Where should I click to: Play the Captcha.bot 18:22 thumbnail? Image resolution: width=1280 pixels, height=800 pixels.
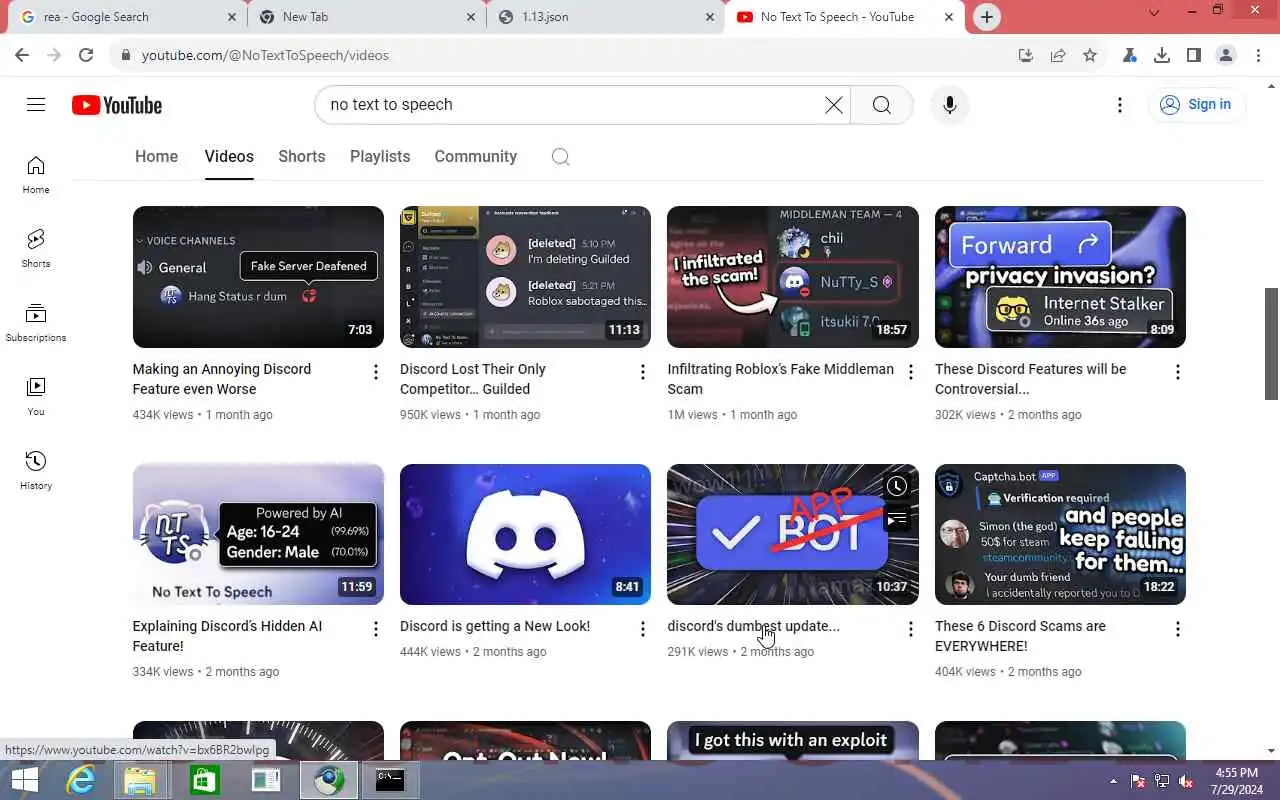[1060, 534]
